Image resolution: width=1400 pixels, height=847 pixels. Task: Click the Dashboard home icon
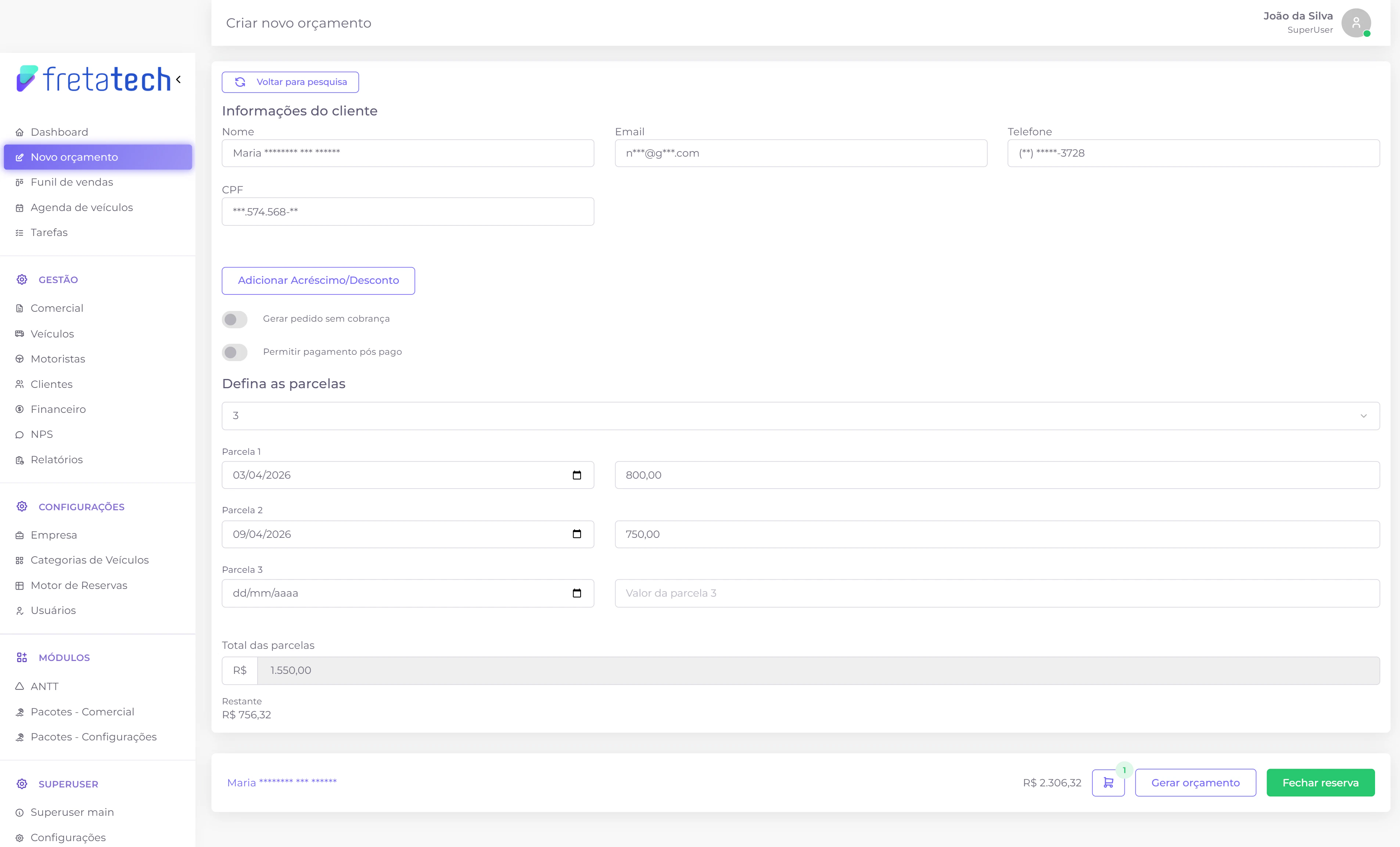[x=19, y=132]
